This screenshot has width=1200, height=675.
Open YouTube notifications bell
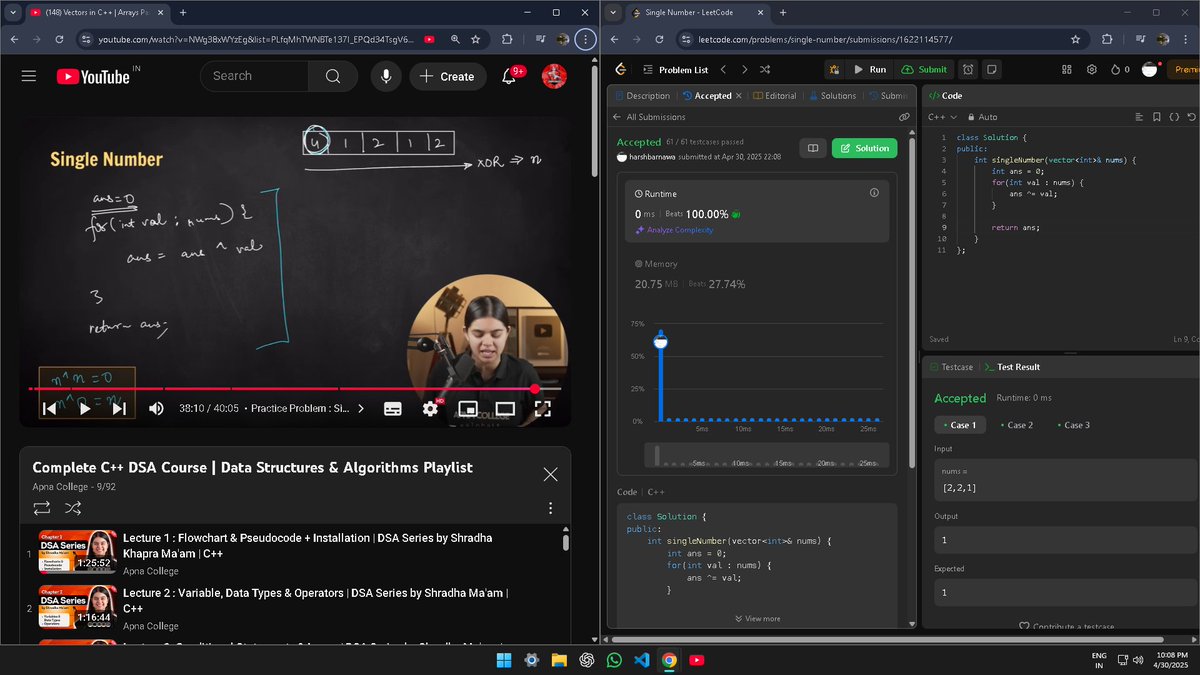coord(509,76)
